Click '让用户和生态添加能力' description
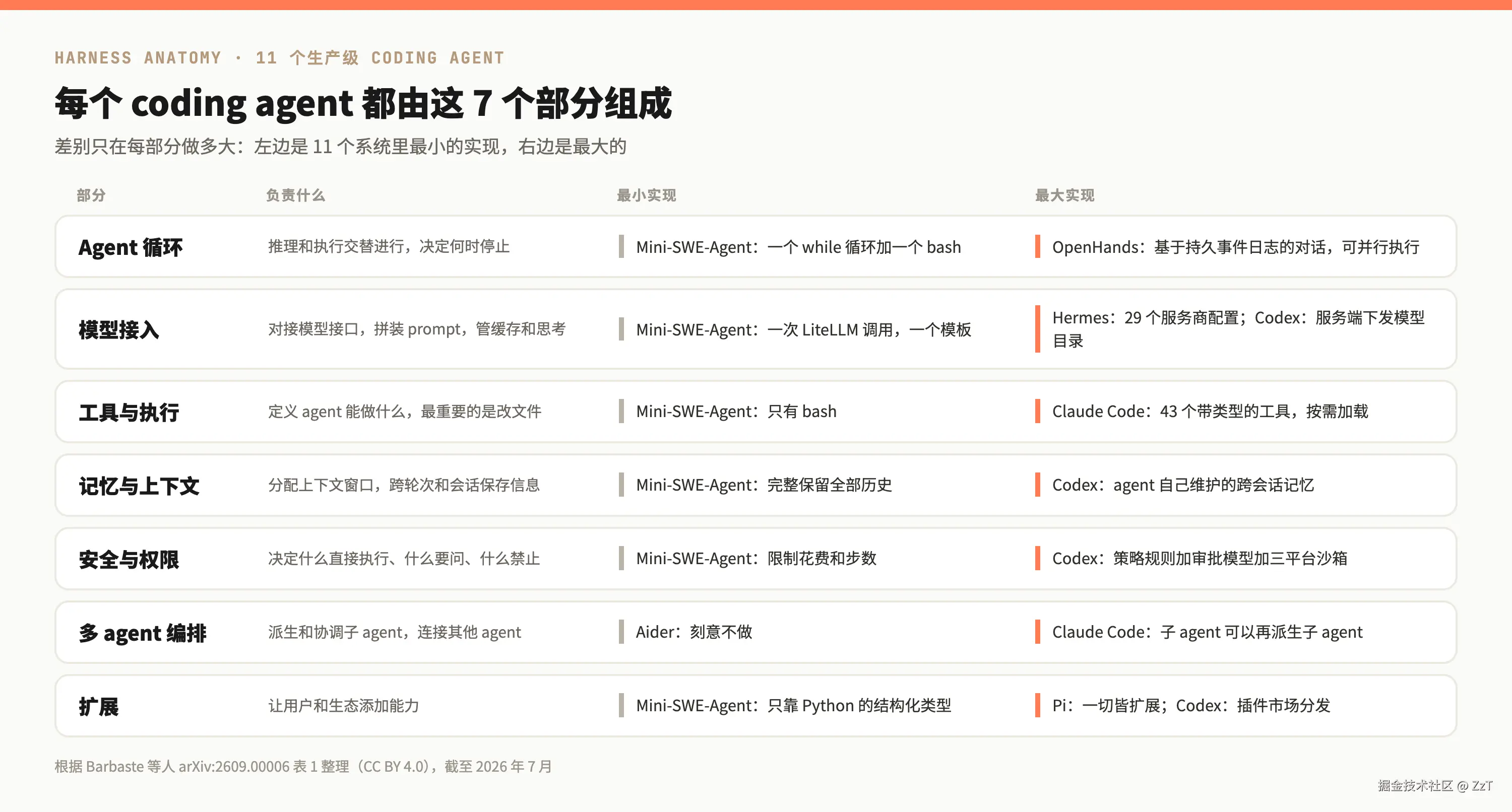Screen dimensions: 1512x812 pos(343,705)
